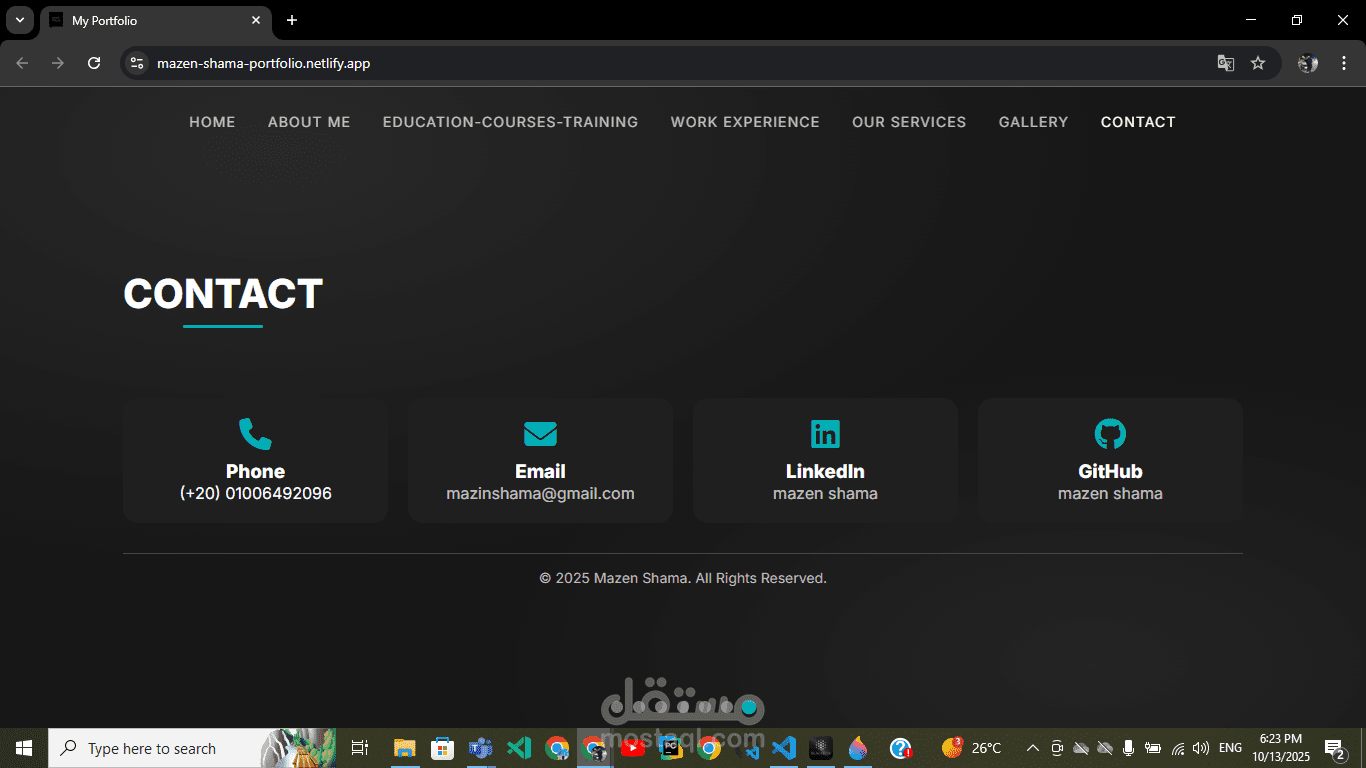
Task: Launch PyCharm from the taskbar
Action: 671,748
